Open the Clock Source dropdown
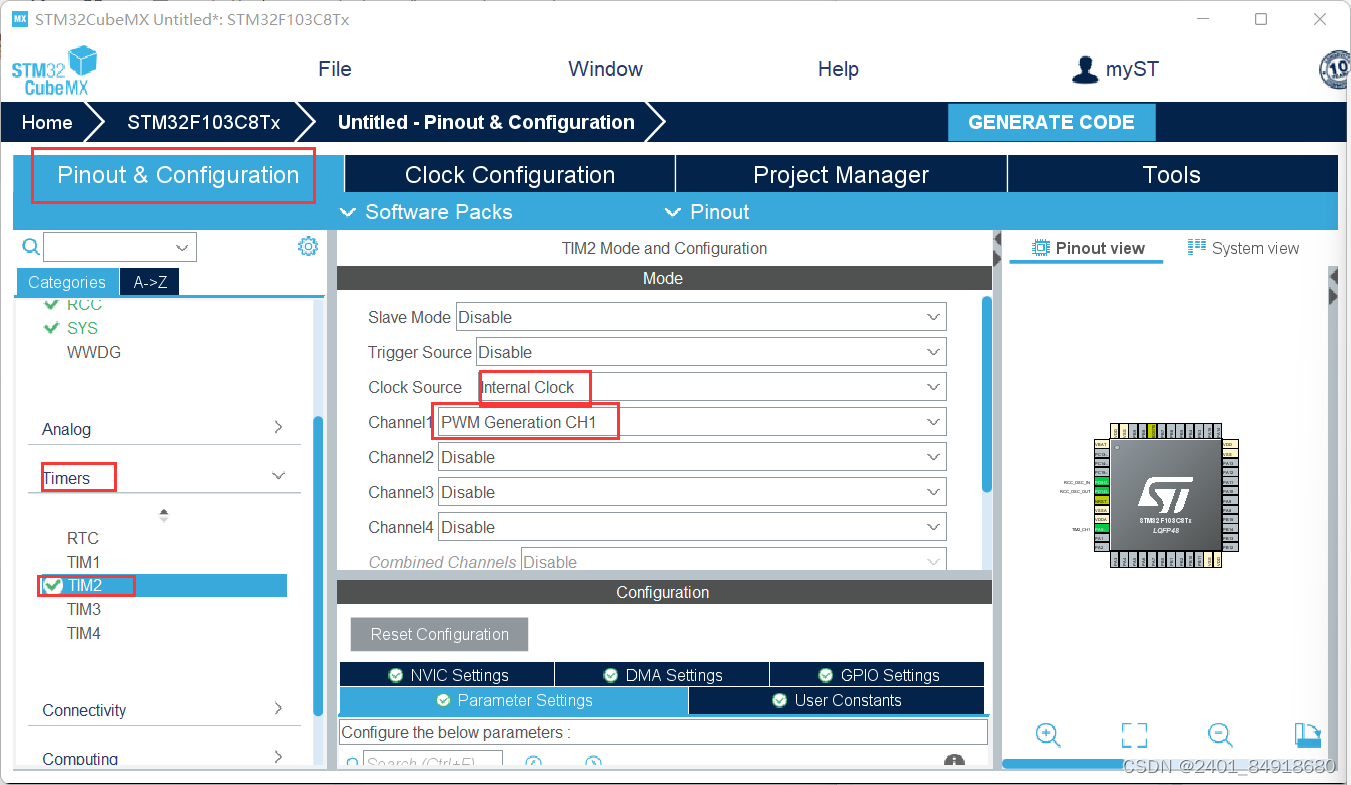The height and width of the screenshot is (785, 1351). point(711,387)
